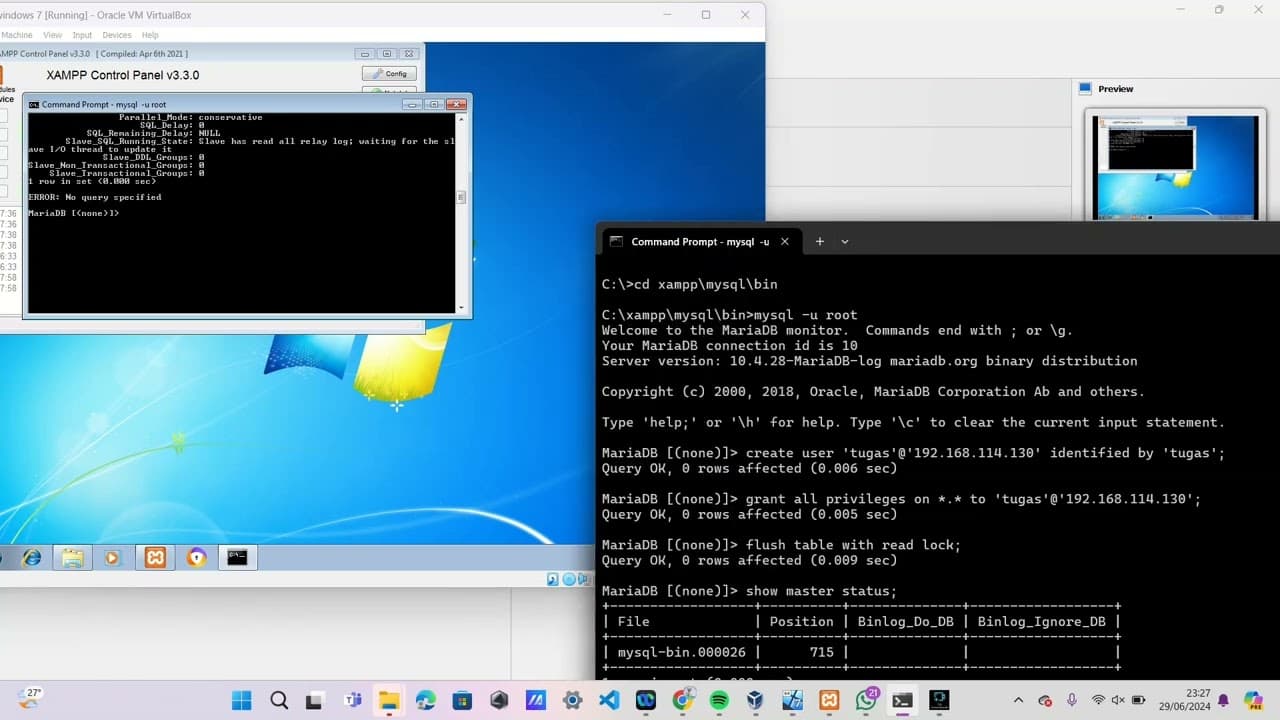Open XAMPP from the Windows 11 taskbar
This screenshot has height=720, width=1280.
tap(829, 700)
